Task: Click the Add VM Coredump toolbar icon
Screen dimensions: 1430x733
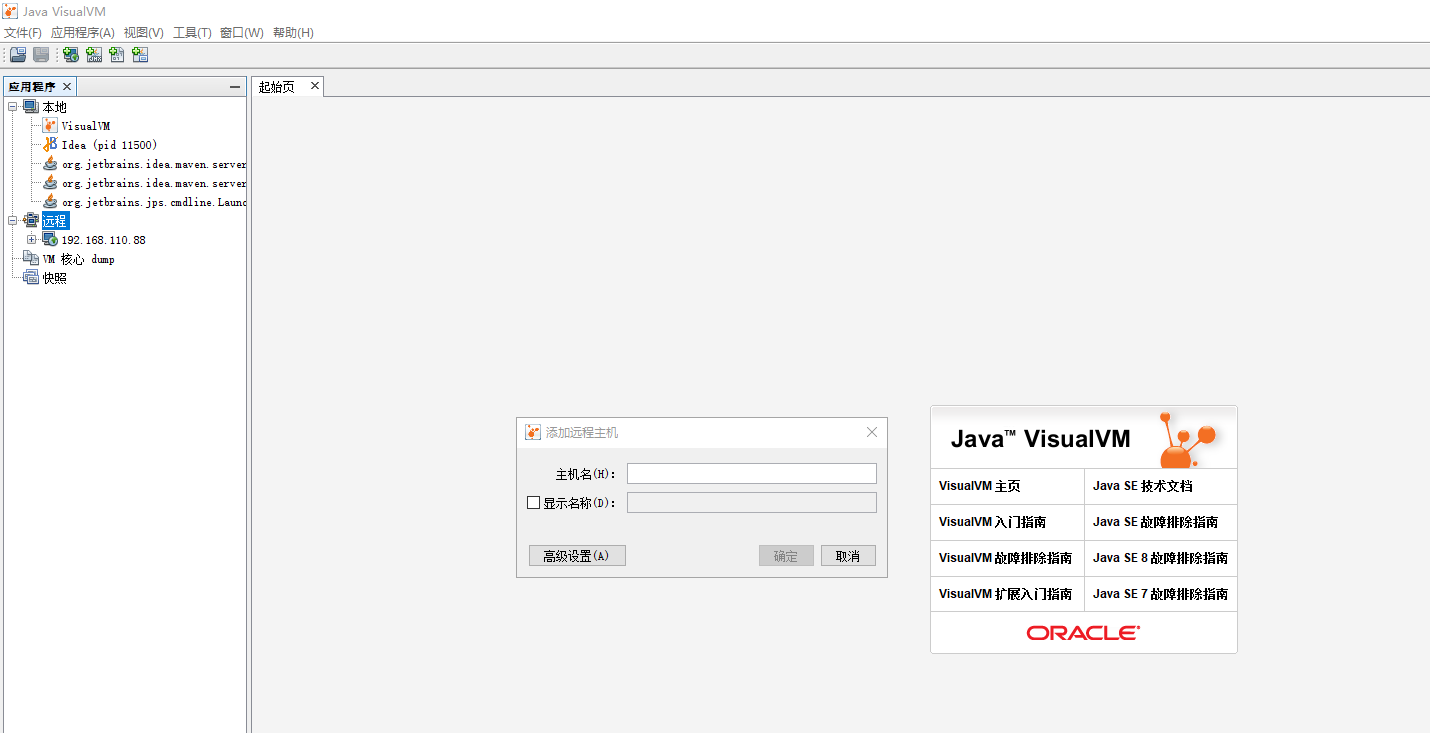Action: (117, 55)
